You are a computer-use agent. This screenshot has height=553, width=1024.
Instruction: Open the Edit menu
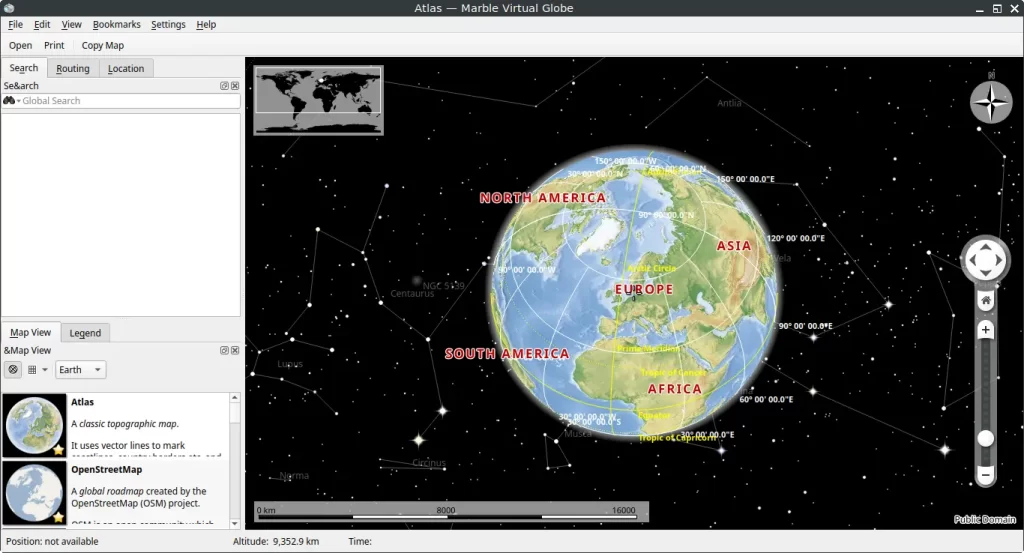(42, 24)
